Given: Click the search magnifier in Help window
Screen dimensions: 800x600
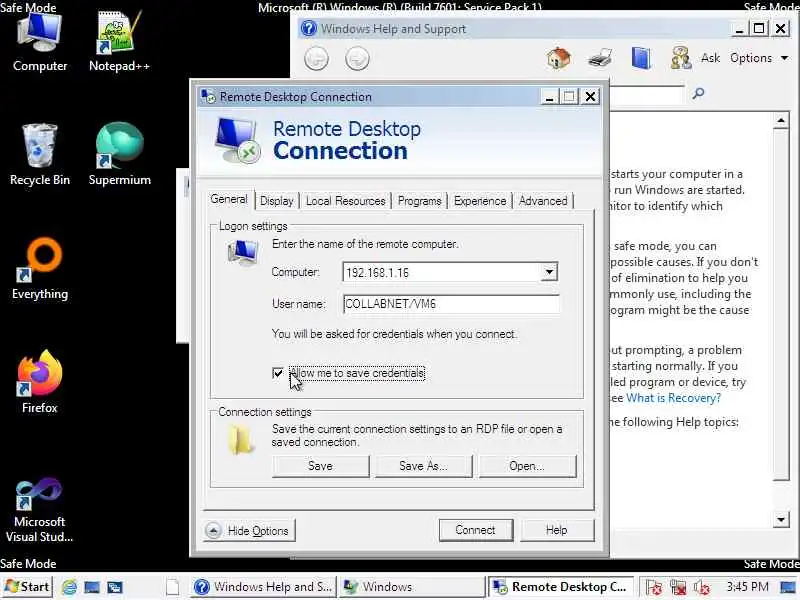Looking at the screenshot, I should pos(698,93).
